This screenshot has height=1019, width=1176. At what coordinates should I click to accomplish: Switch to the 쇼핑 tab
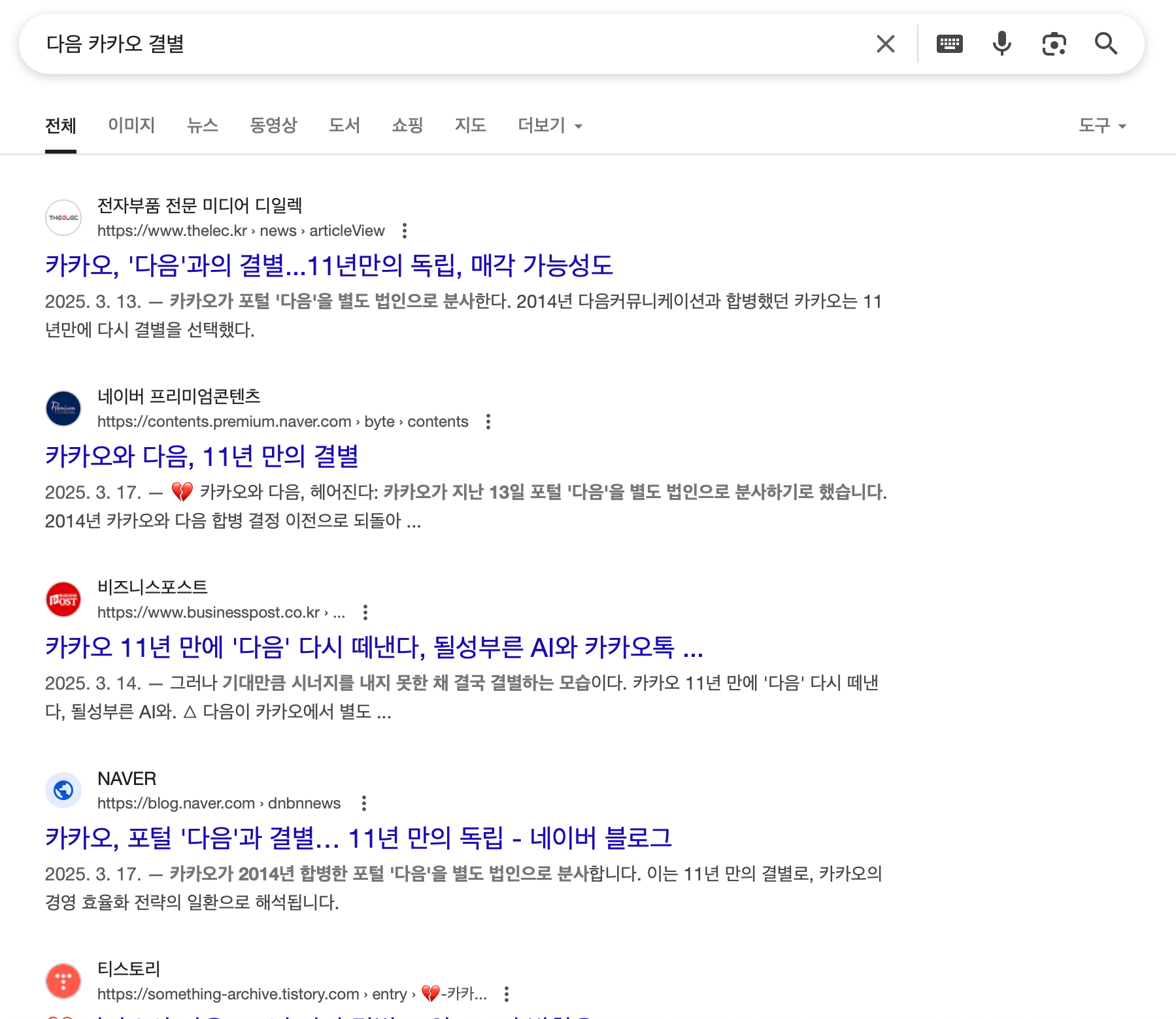pos(407,125)
